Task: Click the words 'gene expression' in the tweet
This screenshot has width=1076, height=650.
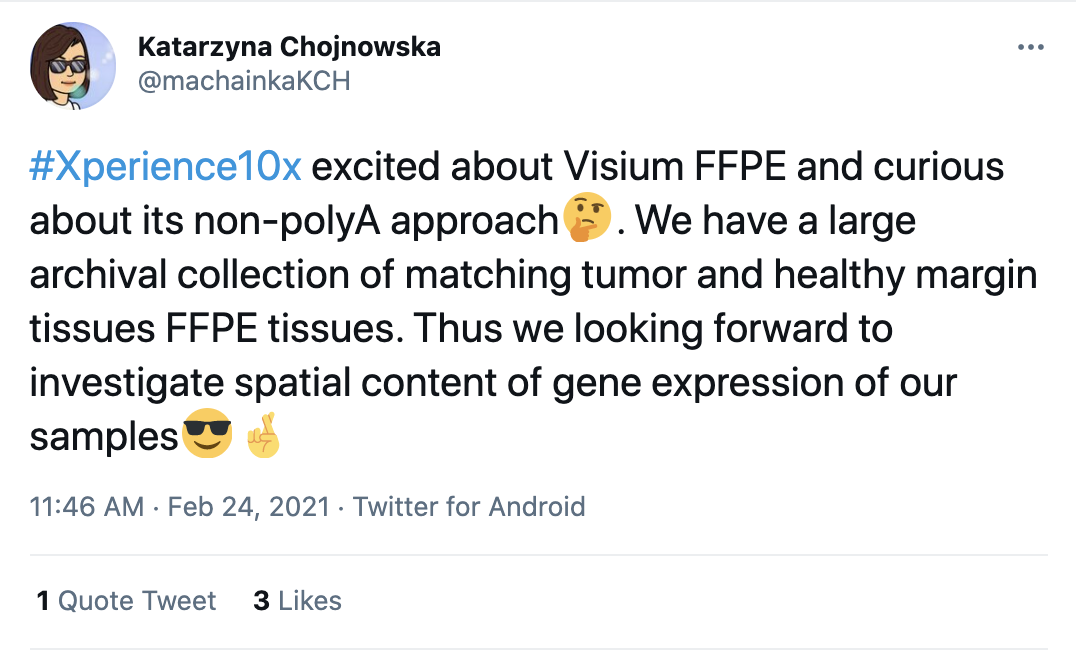Action: [x=698, y=383]
